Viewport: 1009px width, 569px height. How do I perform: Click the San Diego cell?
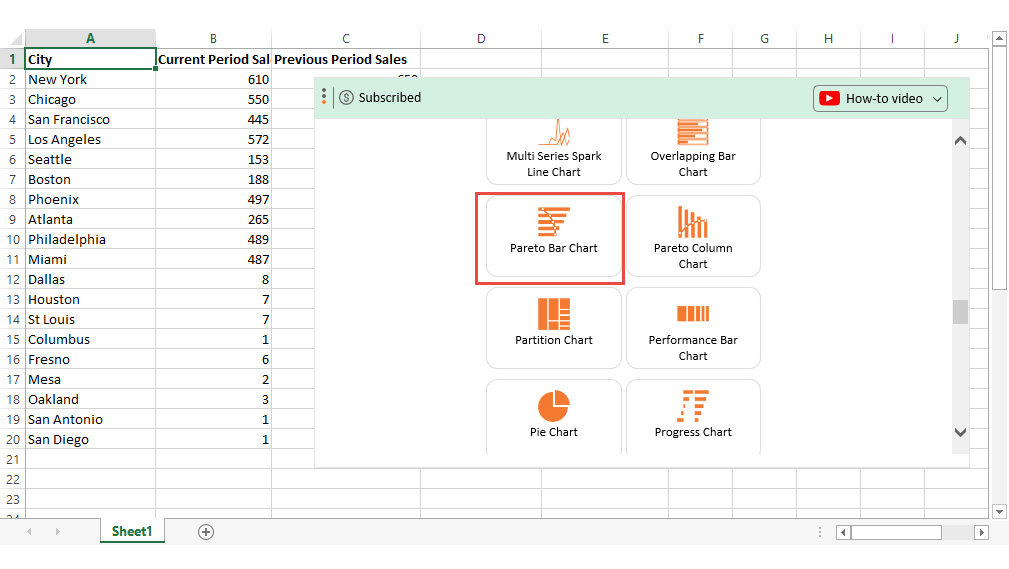pos(90,439)
